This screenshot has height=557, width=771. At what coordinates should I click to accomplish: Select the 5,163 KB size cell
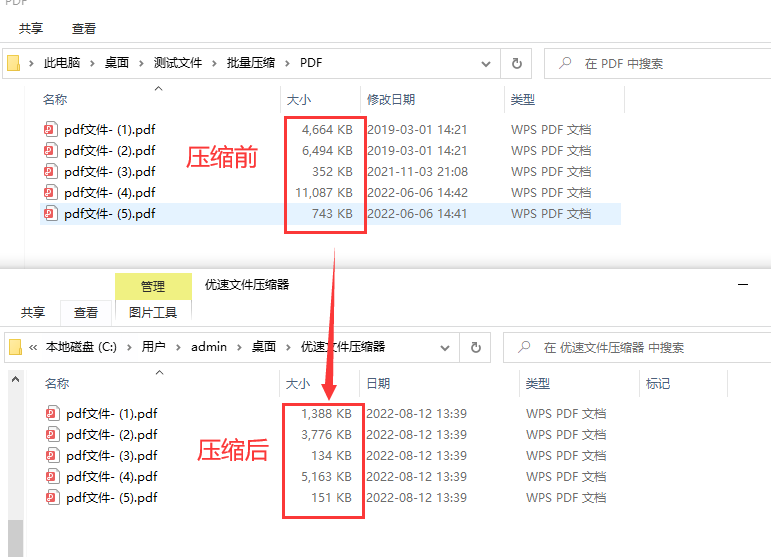tap(326, 476)
